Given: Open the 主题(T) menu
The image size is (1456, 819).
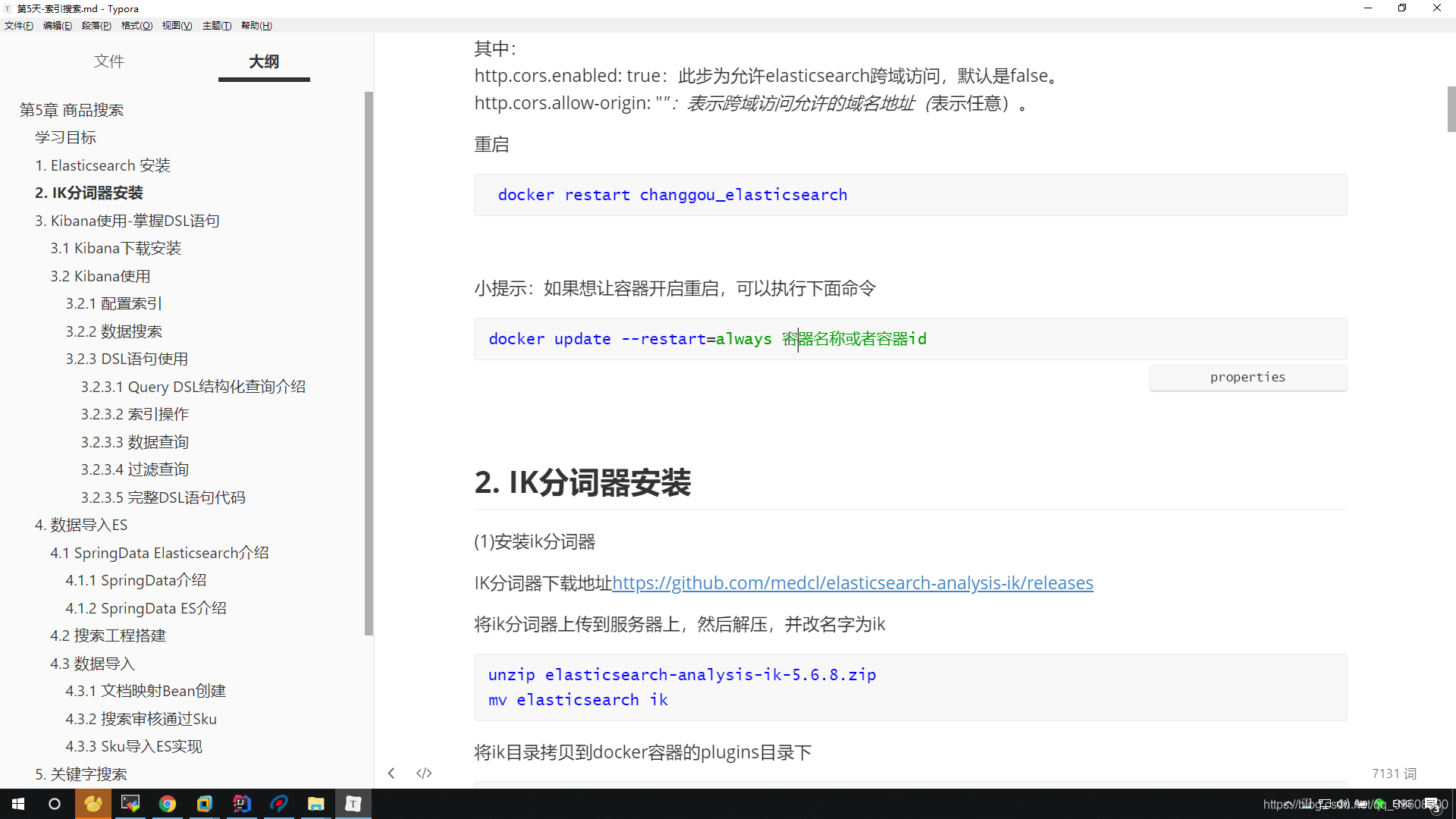Looking at the screenshot, I should (217, 26).
